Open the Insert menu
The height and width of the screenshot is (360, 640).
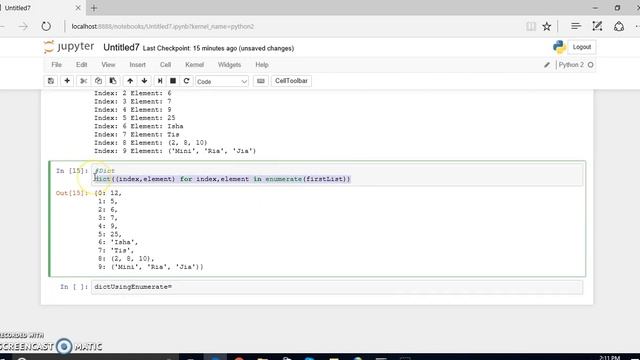pyautogui.click(x=138, y=65)
